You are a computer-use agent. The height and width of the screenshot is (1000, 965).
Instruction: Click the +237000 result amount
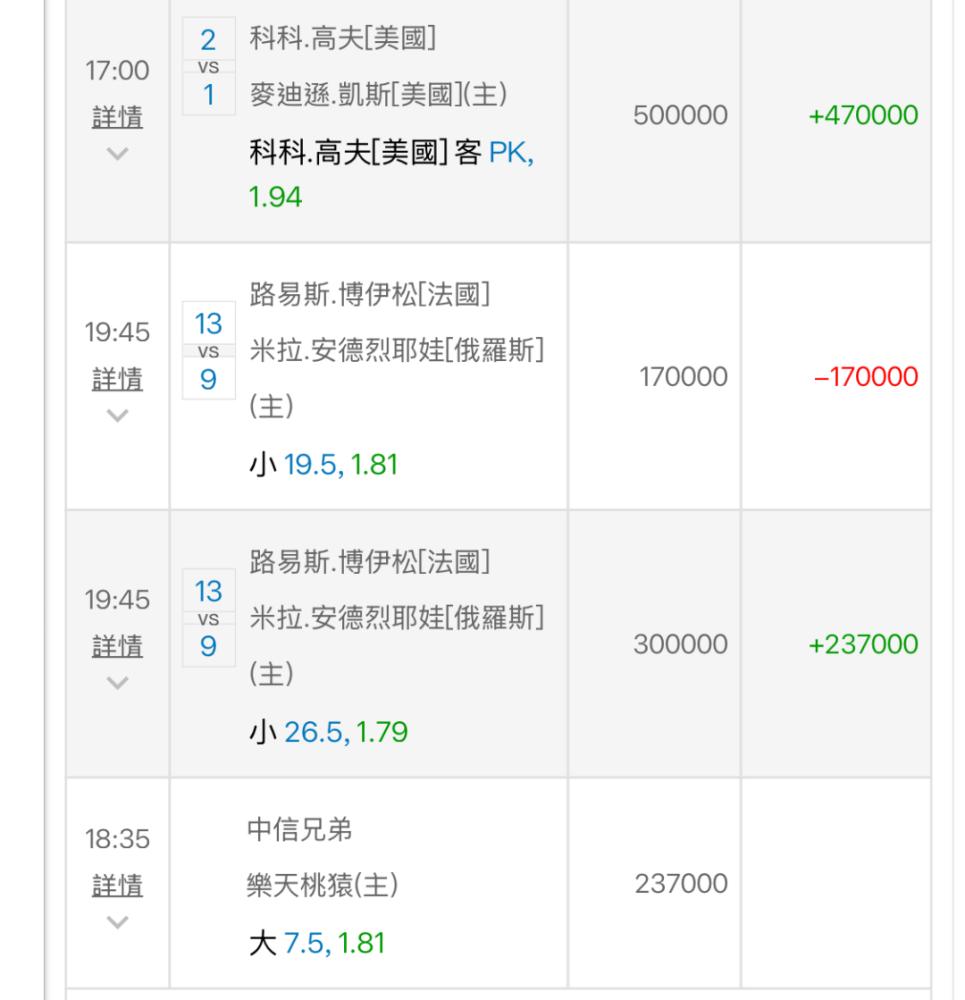coord(864,645)
